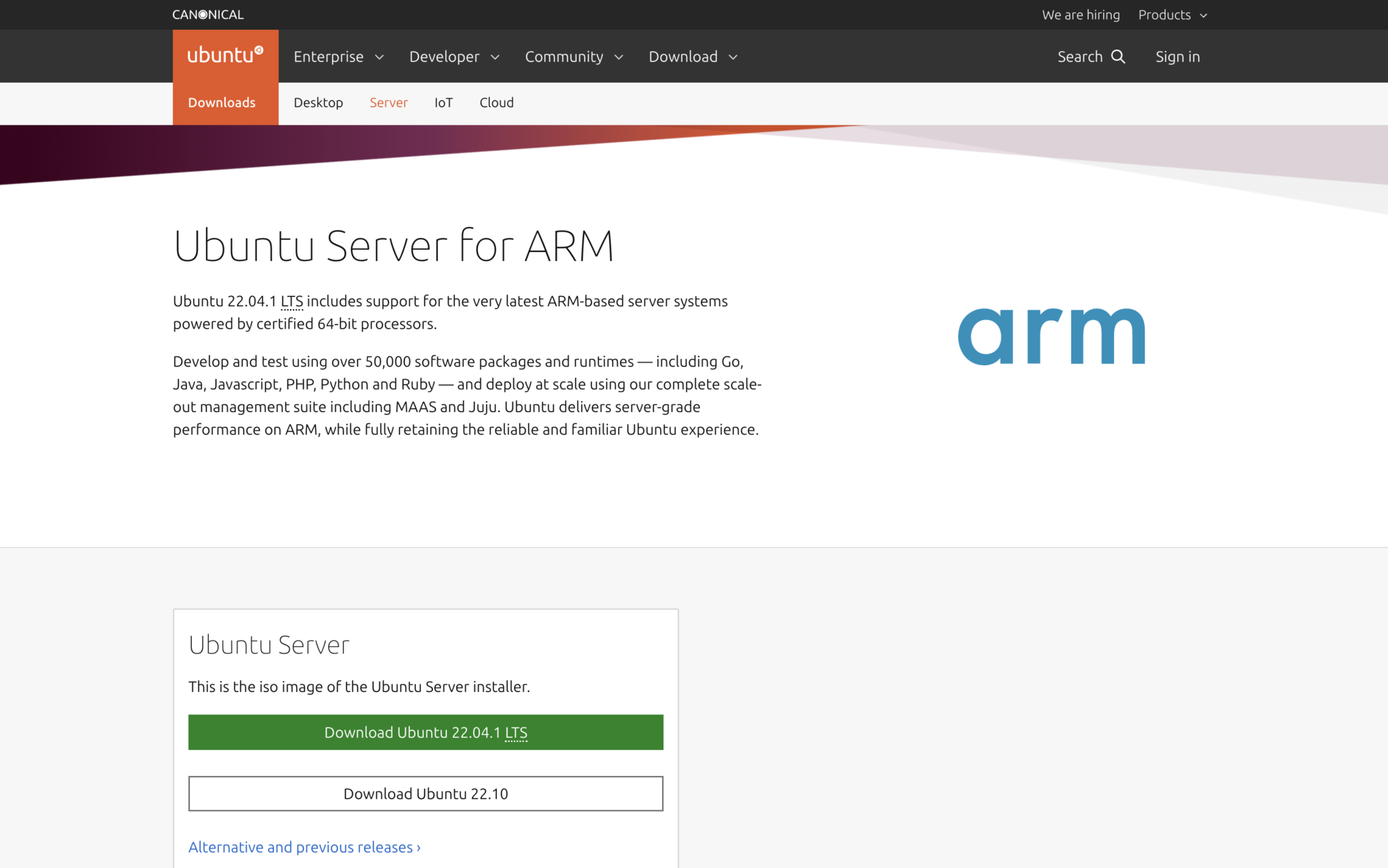
Task: Click the Ubuntu logo in navigation bar
Action: point(225,56)
